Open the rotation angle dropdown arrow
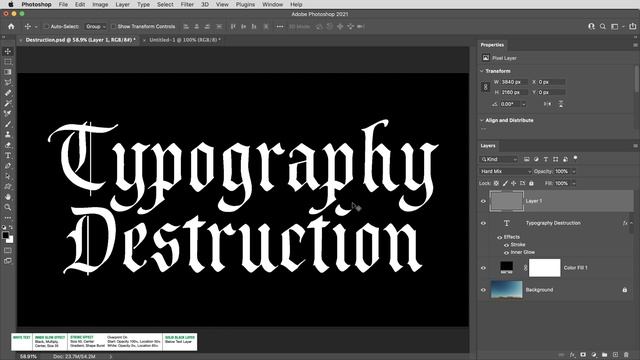The image size is (640, 360). point(524,104)
